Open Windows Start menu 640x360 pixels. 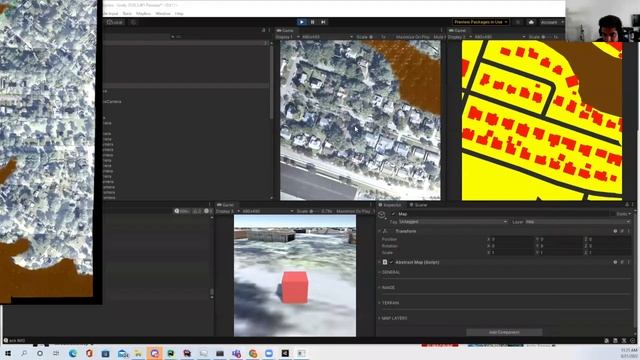[7, 353]
